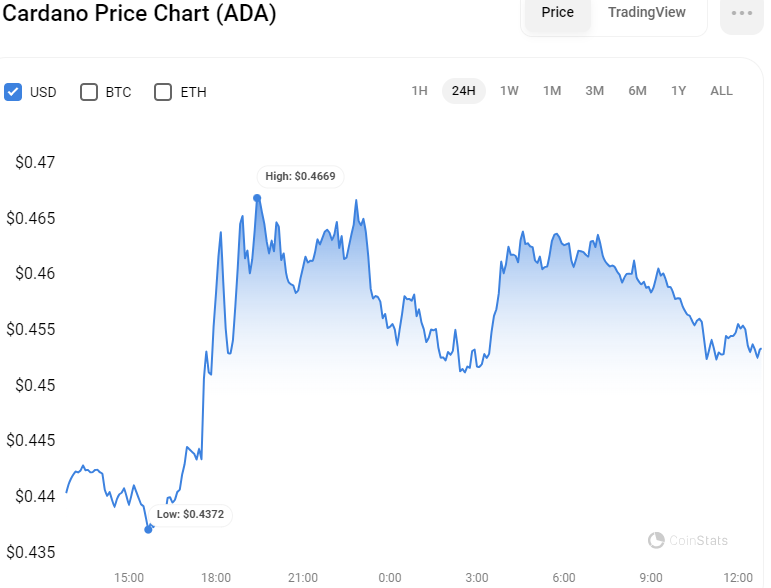Screen dimensions: 771x588
Task: Choose the 3M time range
Action: (x=594, y=91)
